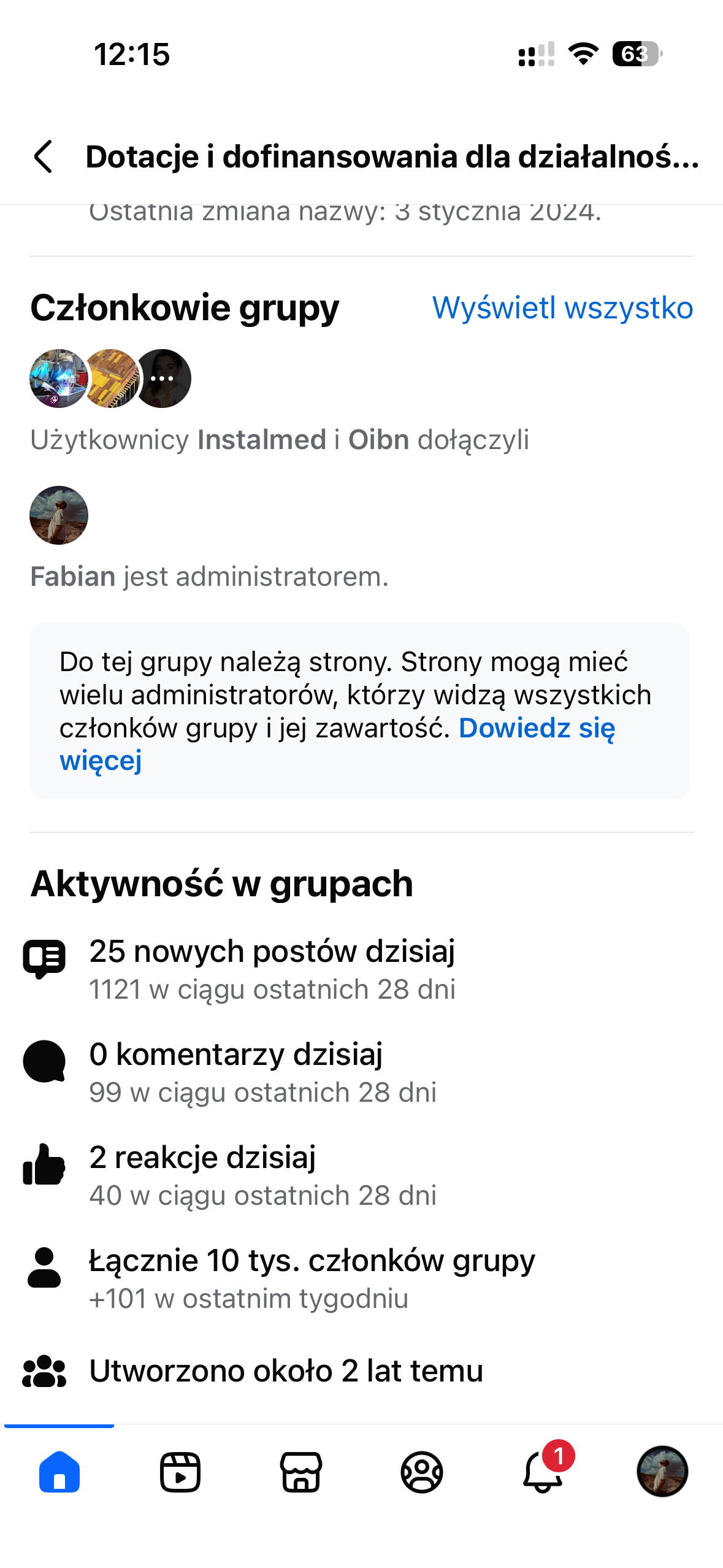
Task: Open admin Fabian's profile picture
Action: 59,515
